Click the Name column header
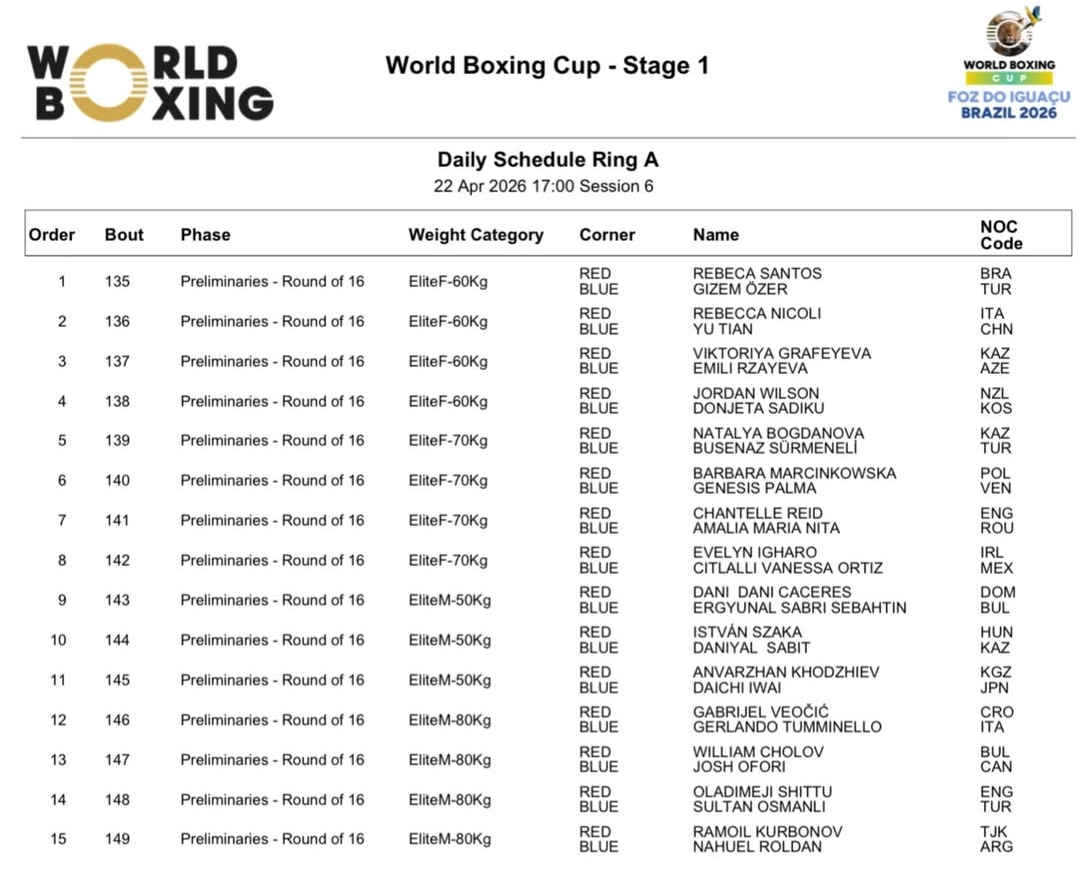This screenshot has height=880, width=1080. pyautogui.click(x=716, y=235)
